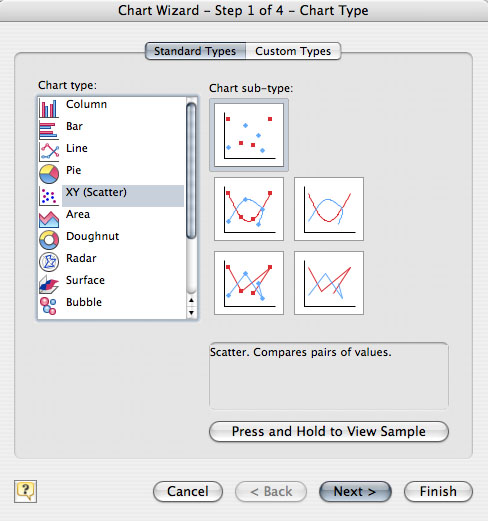Screen dimensions: 488x521
Task: Switch to the Standard Types tab
Action: point(195,51)
